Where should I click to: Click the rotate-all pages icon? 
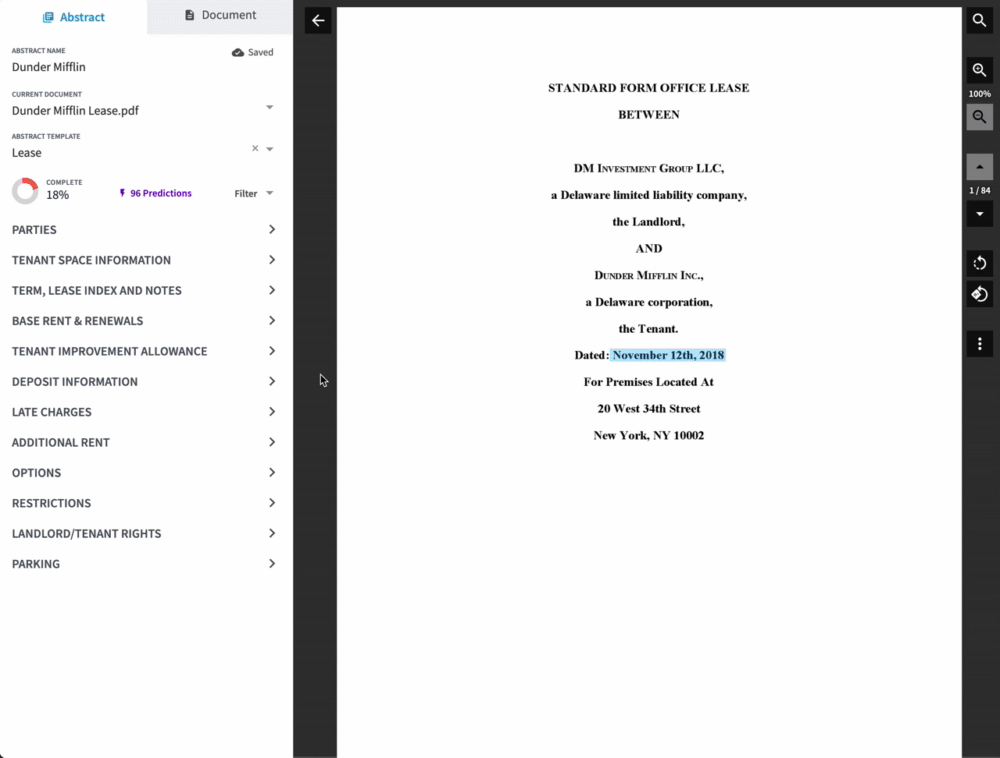point(979,295)
